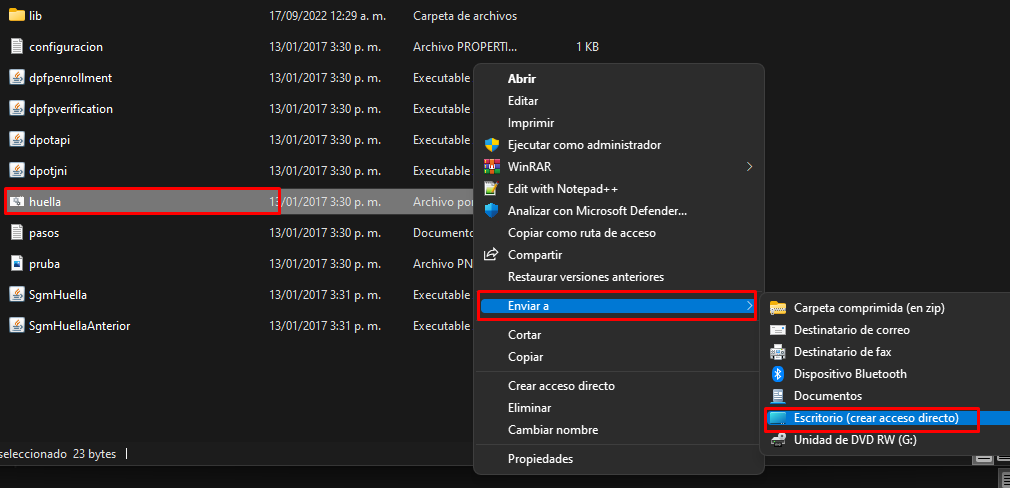The height and width of the screenshot is (488, 1010).
Task: Select the pasos file name
Action: pos(44,233)
